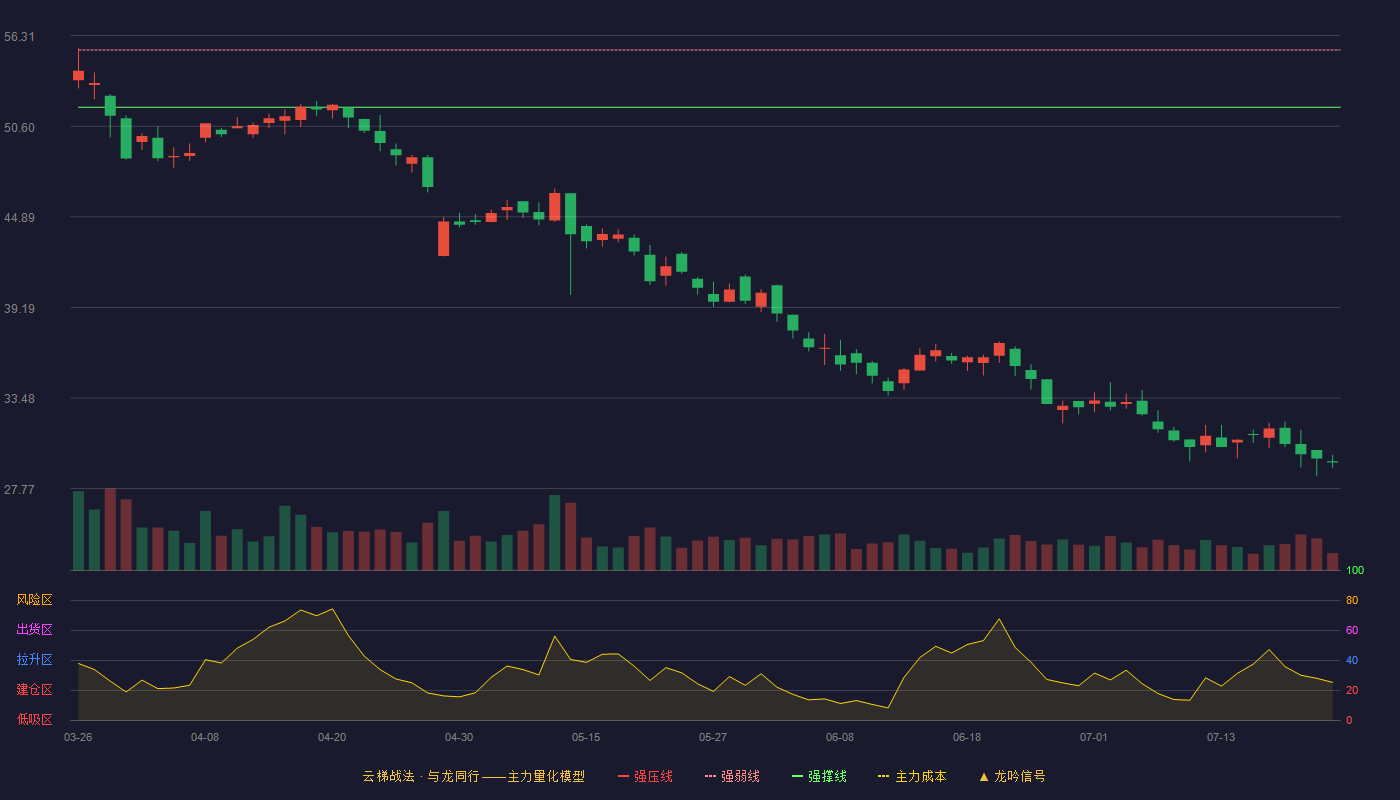Screen dimensions: 1400x800
Task: Click the 80 value on the right indicator axis
Action: pos(1352,601)
